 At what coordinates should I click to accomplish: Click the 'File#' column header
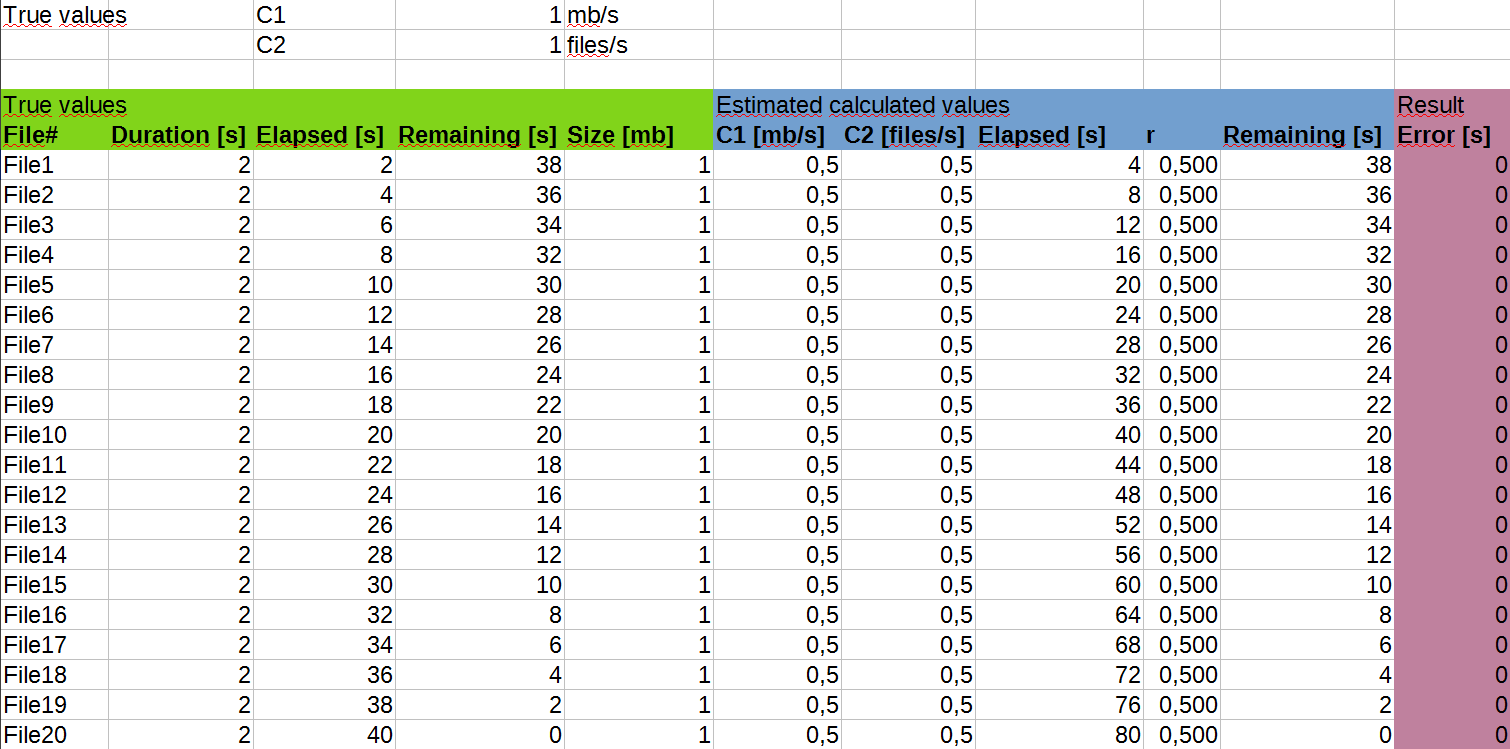click(x=55, y=135)
